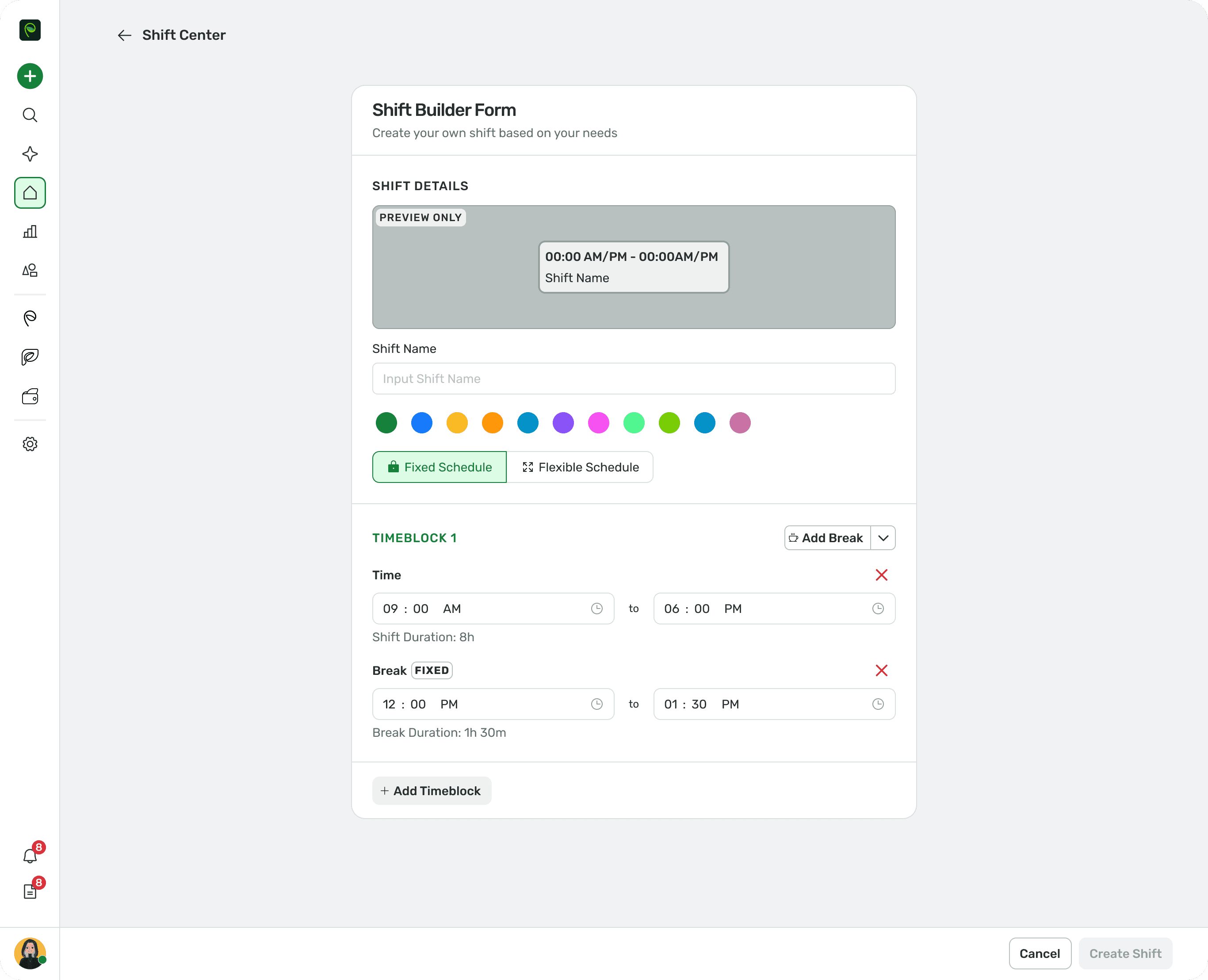
Task: Click the shapes/people sidebar icon
Action: [29, 270]
